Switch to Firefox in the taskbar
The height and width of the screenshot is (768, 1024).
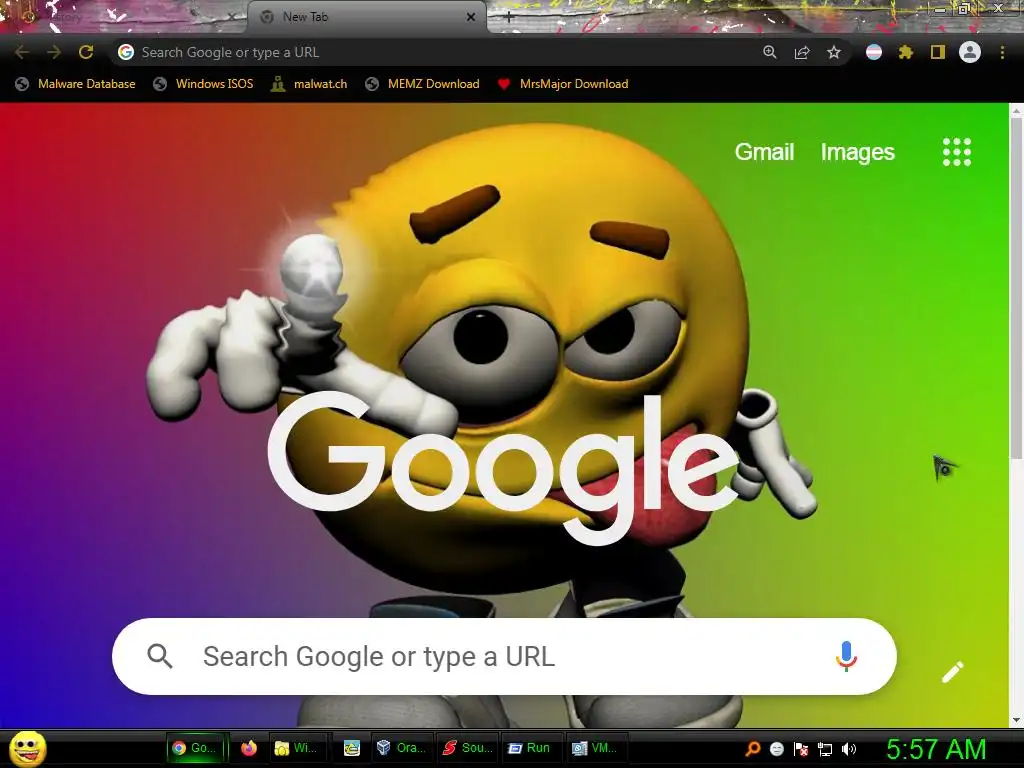pyautogui.click(x=249, y=748)
